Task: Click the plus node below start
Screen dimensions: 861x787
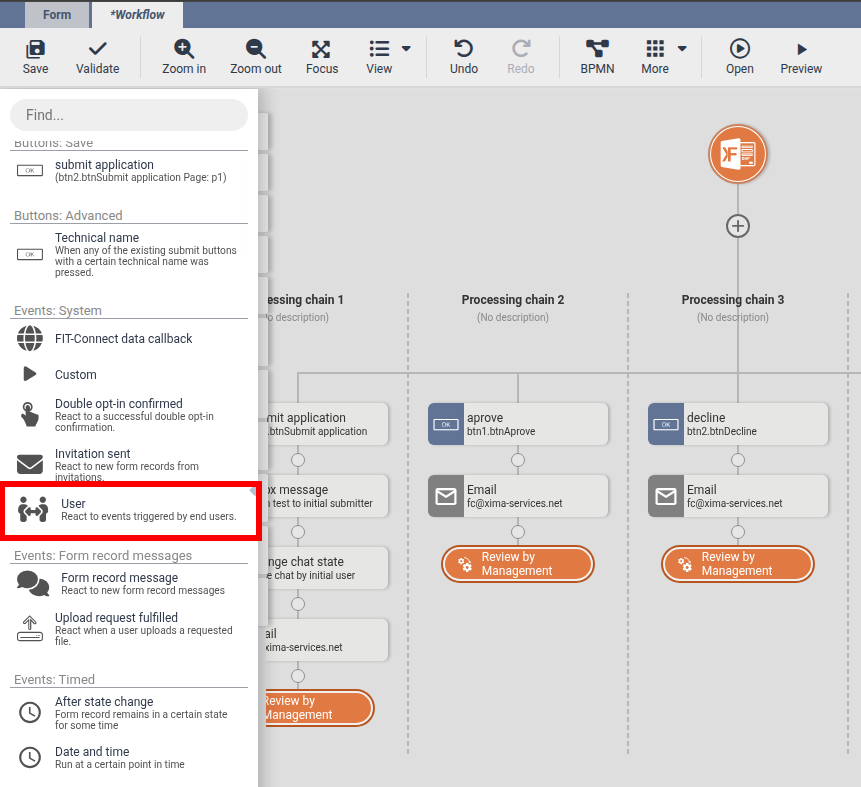Action: coord(737,226)
